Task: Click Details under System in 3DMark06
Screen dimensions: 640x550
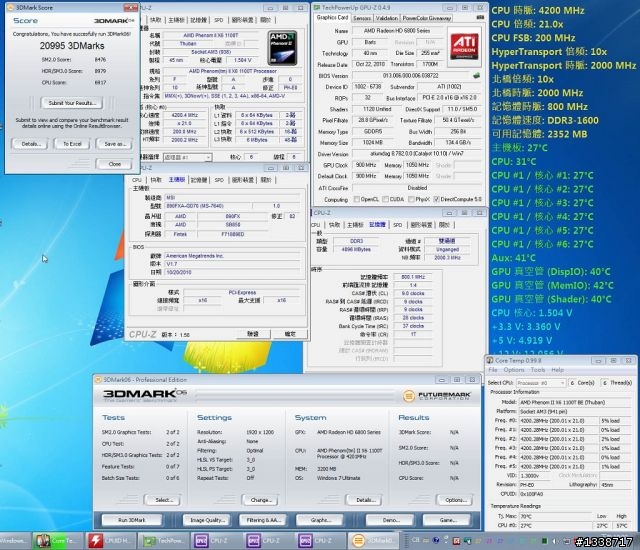Action: (364, 500)
